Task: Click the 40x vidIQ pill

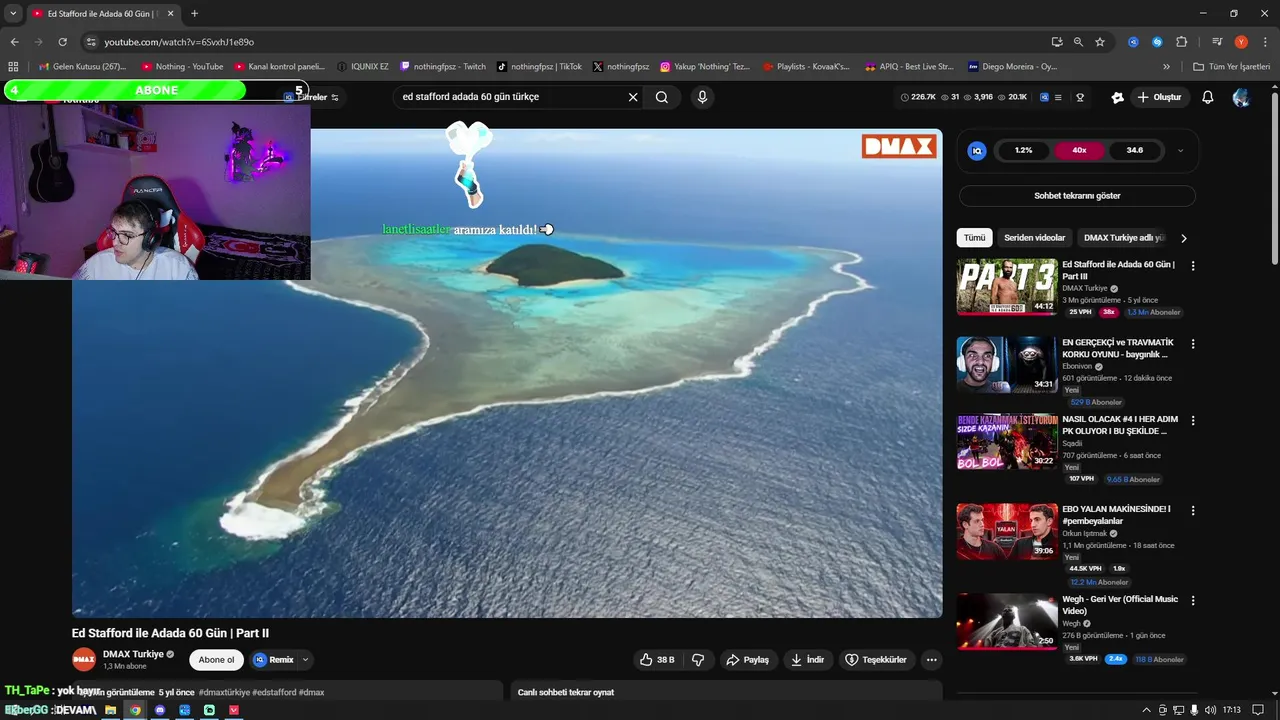Action: pyautogui.click(x=1079, y=151)
